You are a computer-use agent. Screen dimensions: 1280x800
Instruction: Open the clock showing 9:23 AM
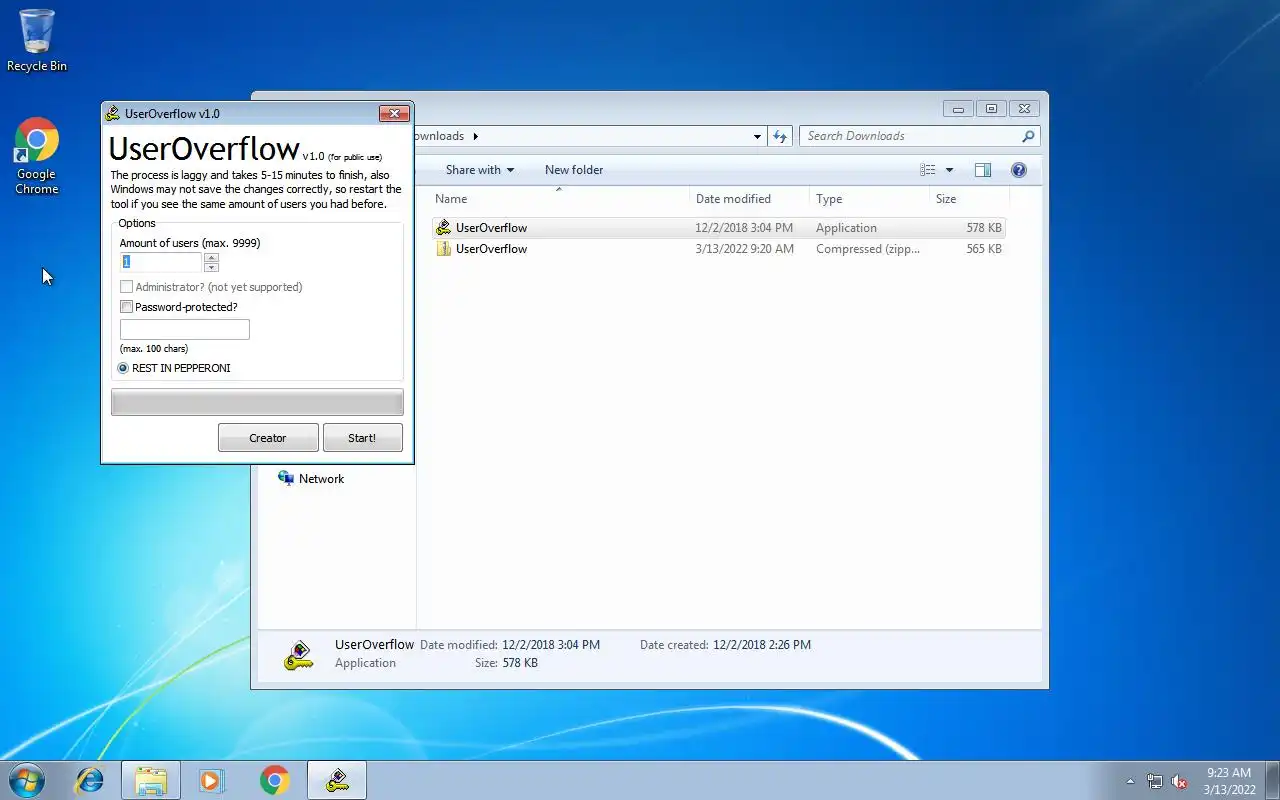(1229, 780)
